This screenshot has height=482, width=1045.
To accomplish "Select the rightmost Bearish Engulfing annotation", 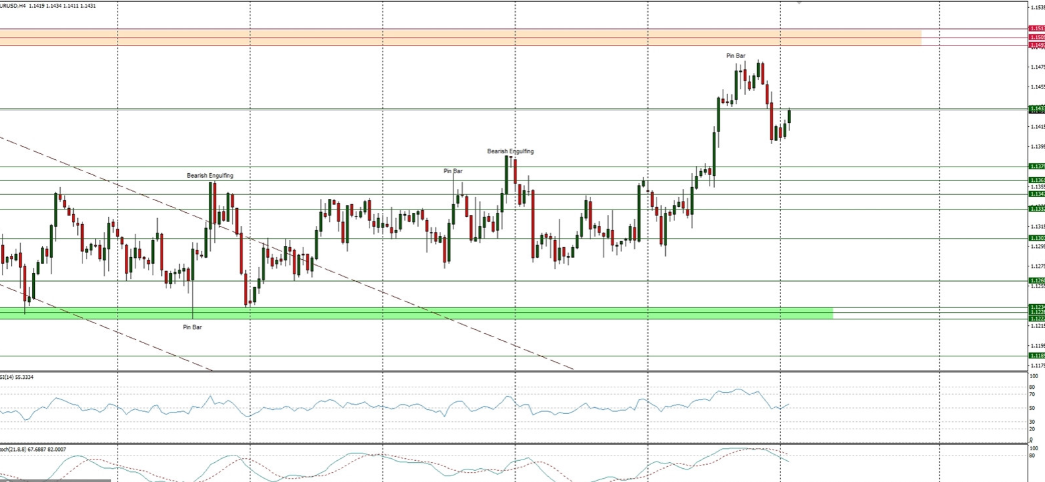I will pyautogui.click(x=510, y=151).
